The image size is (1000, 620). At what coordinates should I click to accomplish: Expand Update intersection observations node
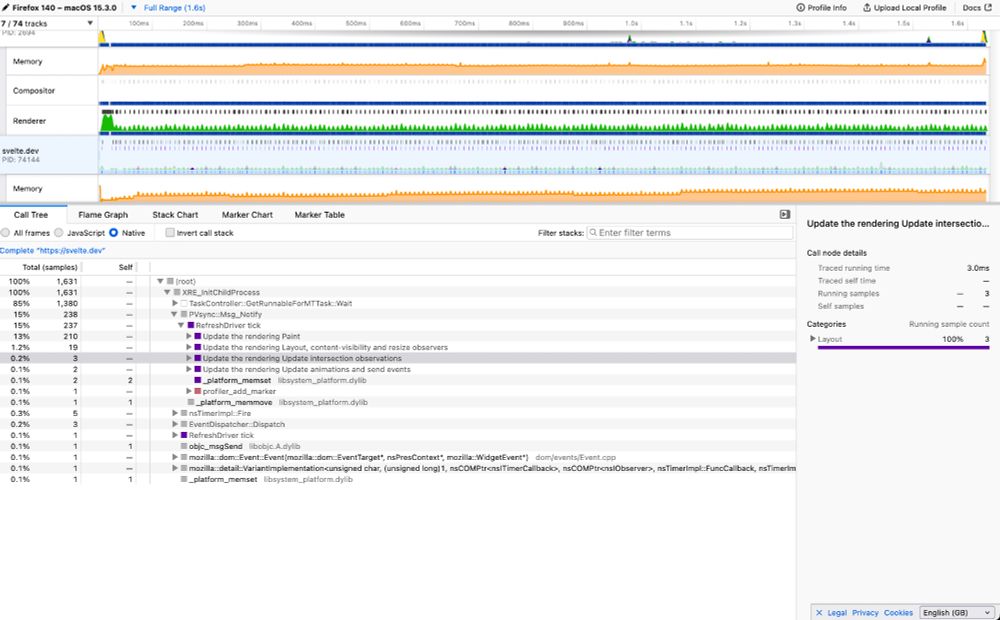click(189, 358)
